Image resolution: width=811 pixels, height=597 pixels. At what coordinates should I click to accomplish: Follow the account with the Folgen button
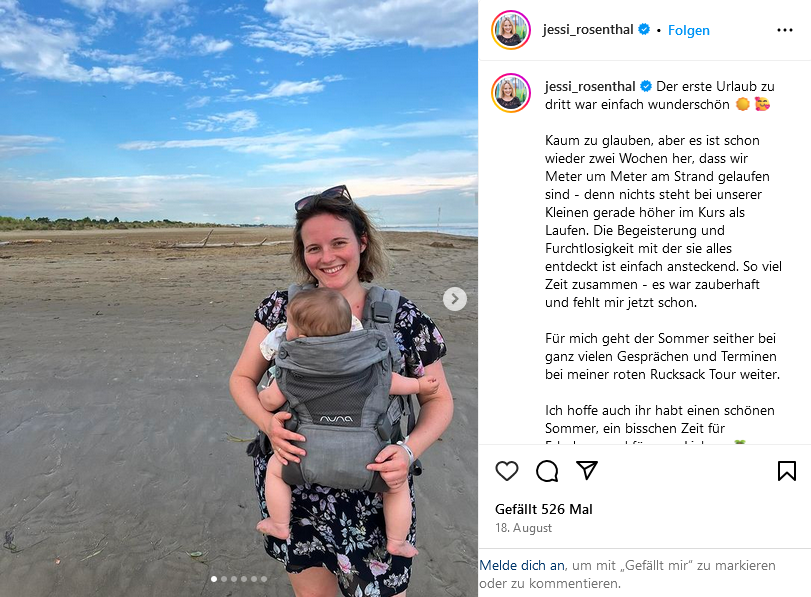click(688, 31)
